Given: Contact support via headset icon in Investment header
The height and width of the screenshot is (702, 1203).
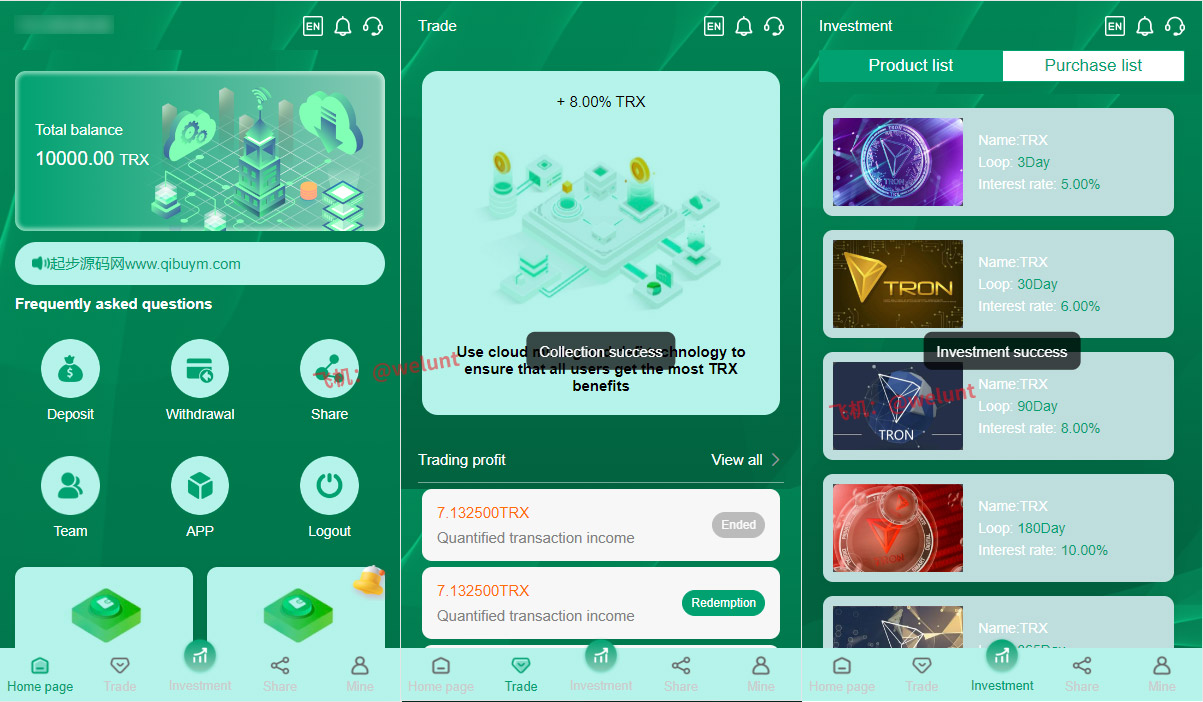Looking at the screenshot, I should coord(1175,26).
